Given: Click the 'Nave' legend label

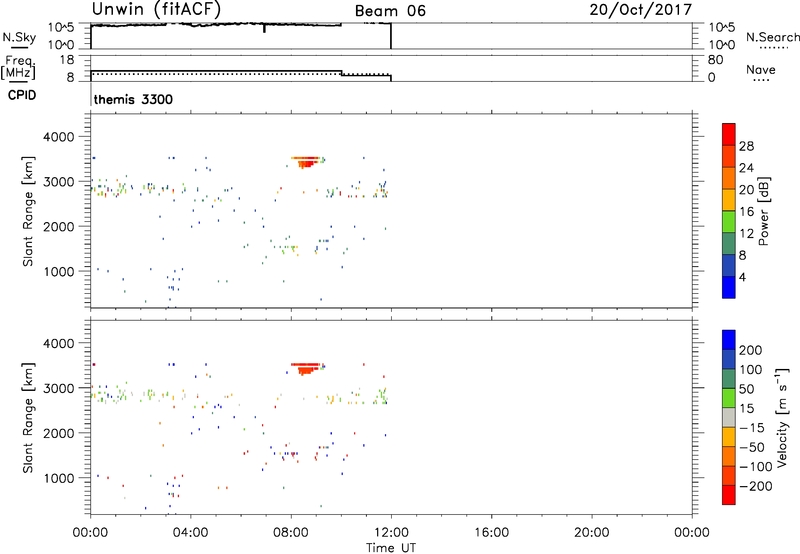Looking at the screenshot, I should 761,69.
